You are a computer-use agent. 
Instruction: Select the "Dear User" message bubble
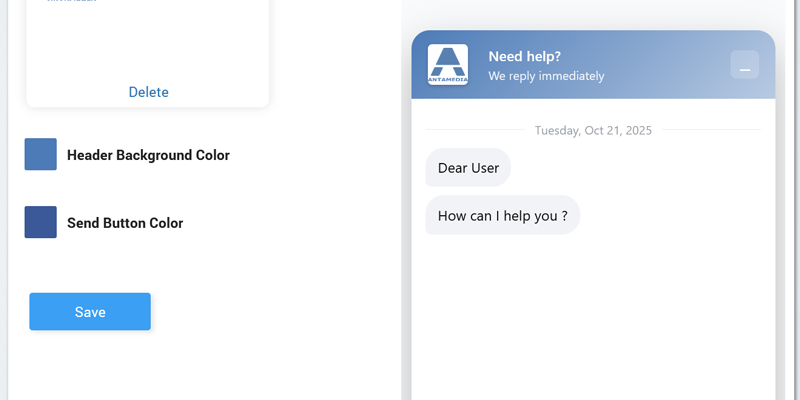468,168
